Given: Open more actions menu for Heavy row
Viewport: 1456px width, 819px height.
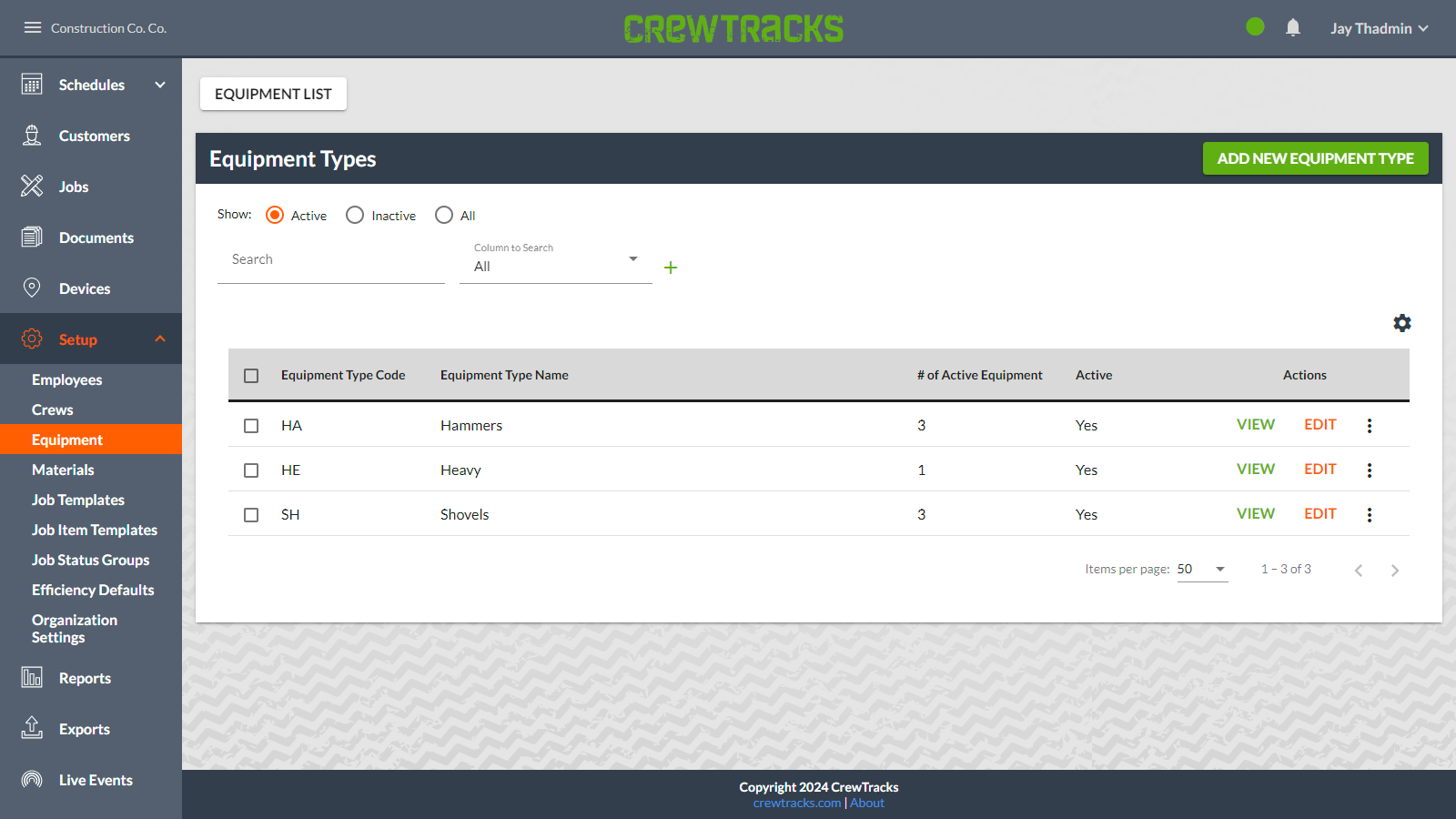Looking at the screenshot, I should (1370, 470).
